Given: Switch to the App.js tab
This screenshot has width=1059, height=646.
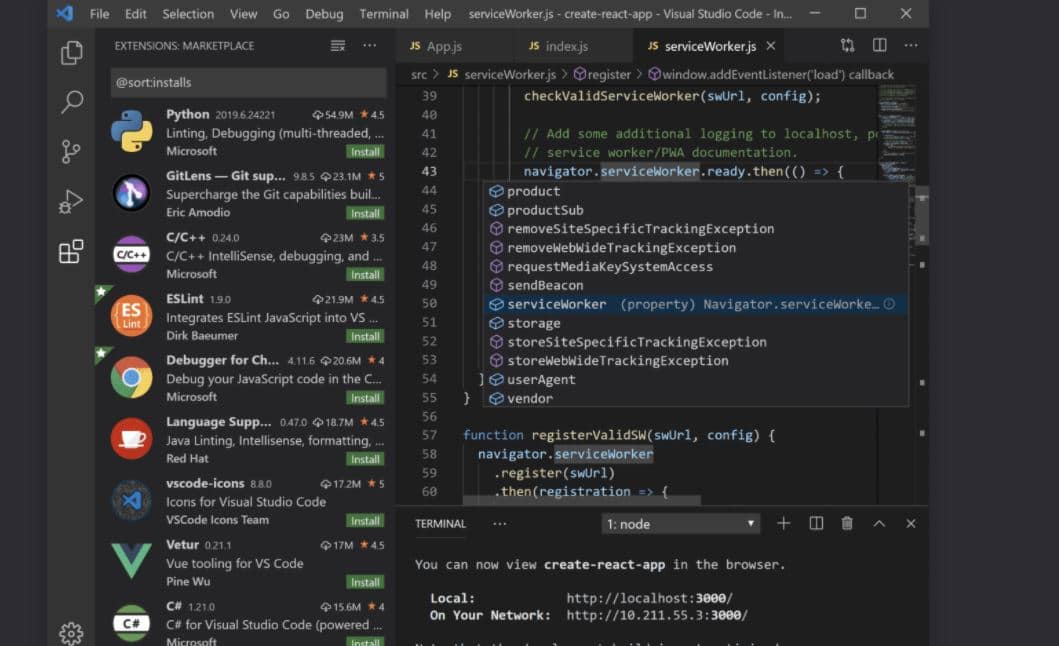Looking at the screenshot, I should coord(447,45).
